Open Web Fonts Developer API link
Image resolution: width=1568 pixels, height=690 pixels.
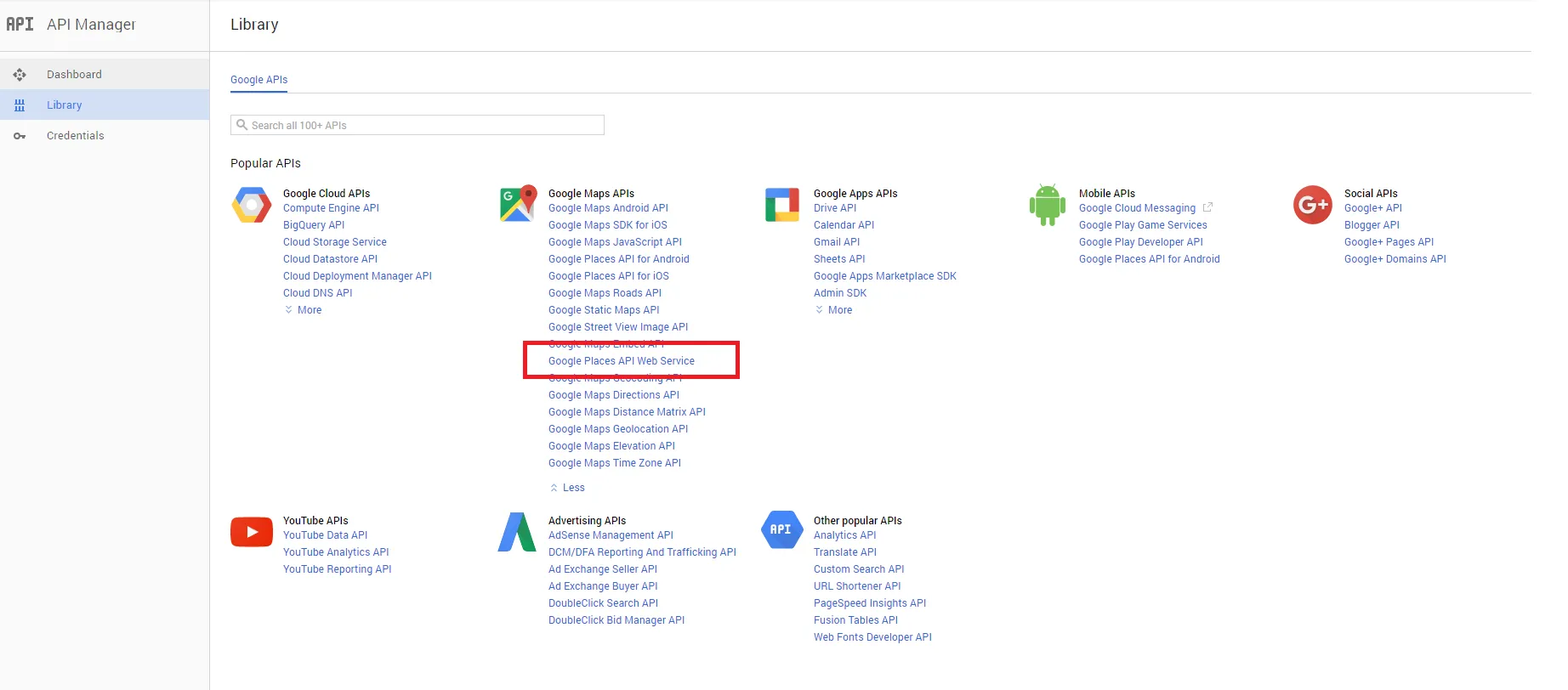[x=872, y=637]
